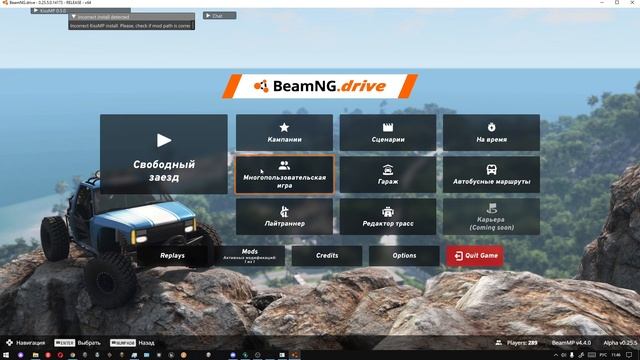Open На время time trials tile
Image resolution: width=640 pixels, height=360 pixels.
tap(491, 133)
